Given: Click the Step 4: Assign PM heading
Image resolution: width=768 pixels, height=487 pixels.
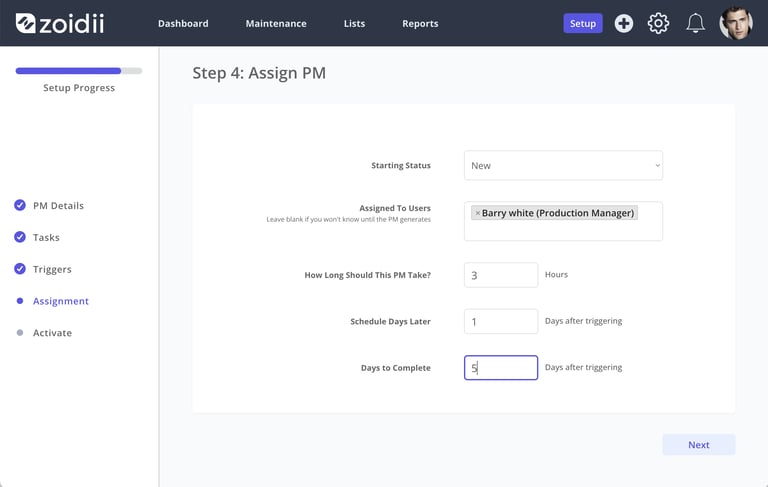Looking at the screenshot, I should click(259, 73).
